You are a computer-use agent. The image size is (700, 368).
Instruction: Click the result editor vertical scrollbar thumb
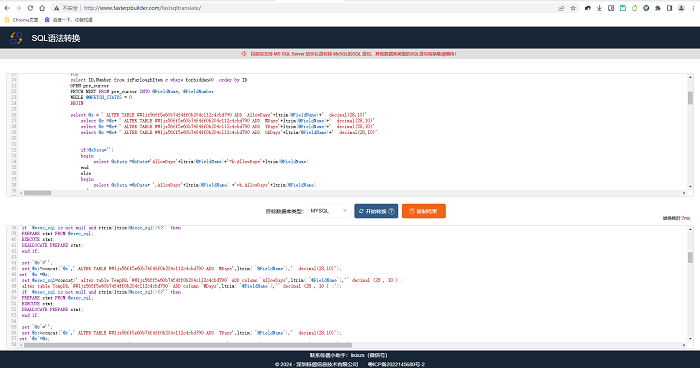690,257
